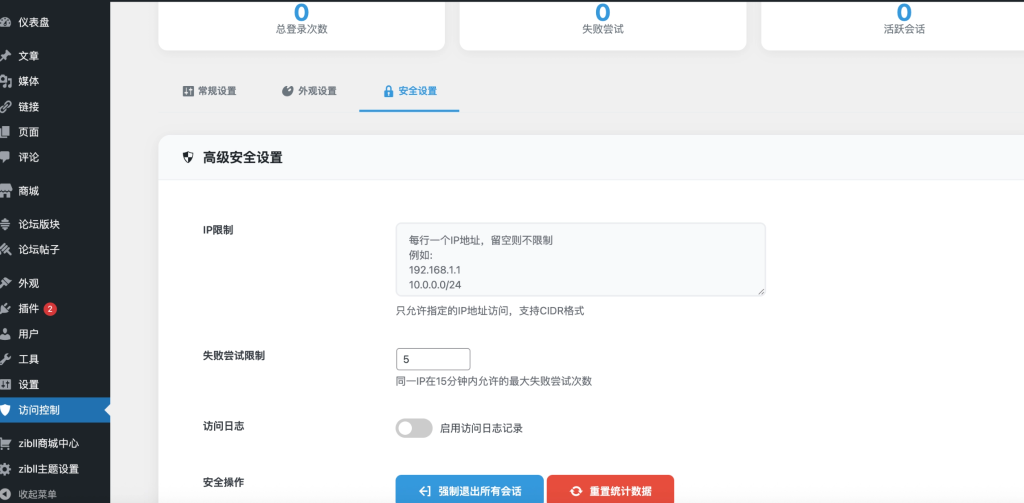Click the 设置 sliders icon in sidebar
The height and width of the screenshot is (503, 1024).
pyautogui.click(x=5, y=385)
